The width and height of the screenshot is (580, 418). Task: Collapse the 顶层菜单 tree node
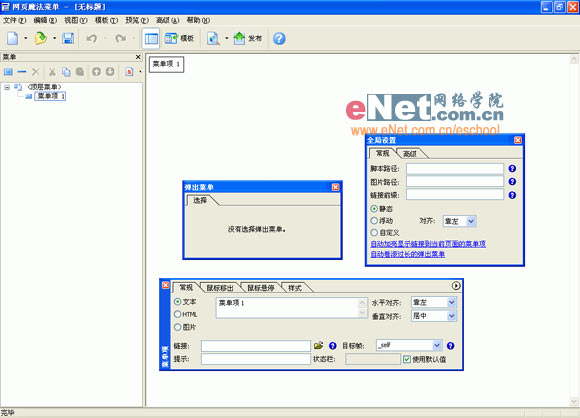(7, 87)
